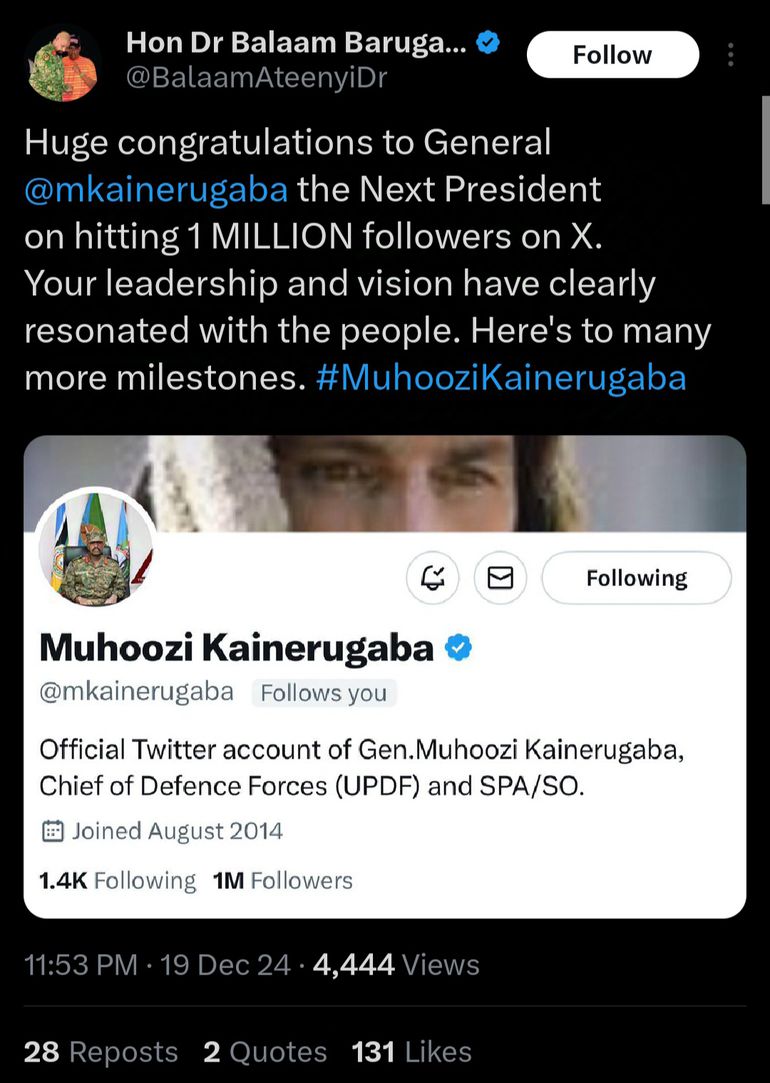Click Muhoozi Kainerugaba's round profile photo
The image size is (770, 1083).
point(96,548)
